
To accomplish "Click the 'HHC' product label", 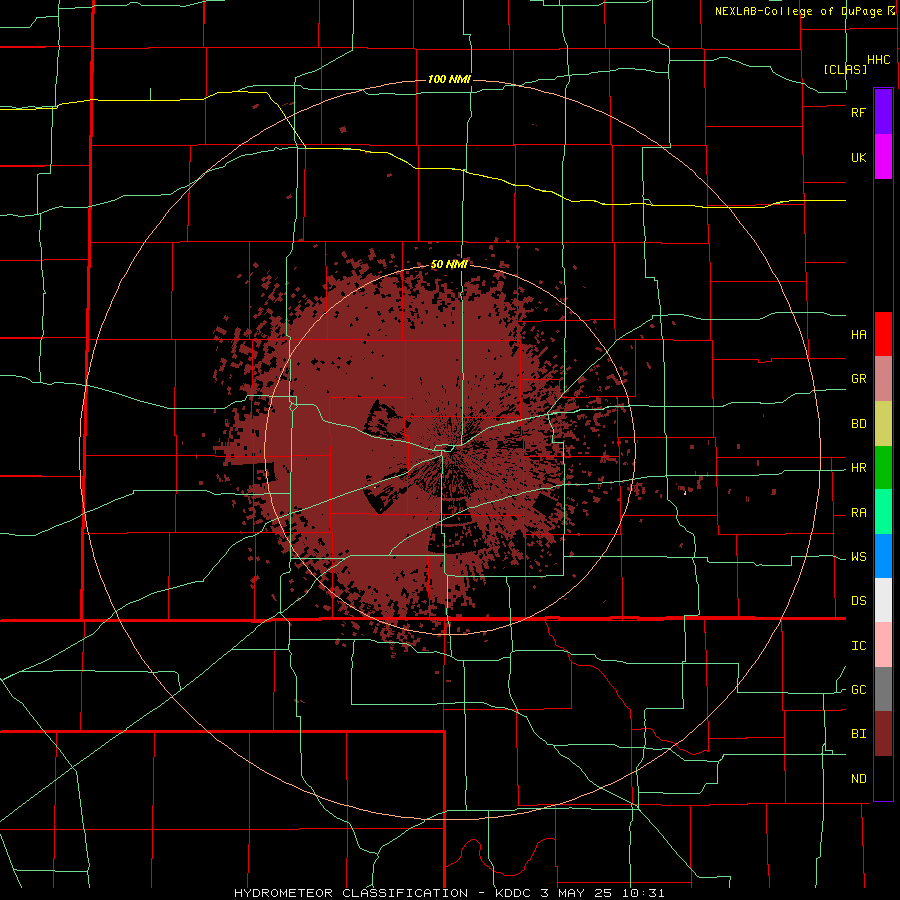I will point(879,60).
